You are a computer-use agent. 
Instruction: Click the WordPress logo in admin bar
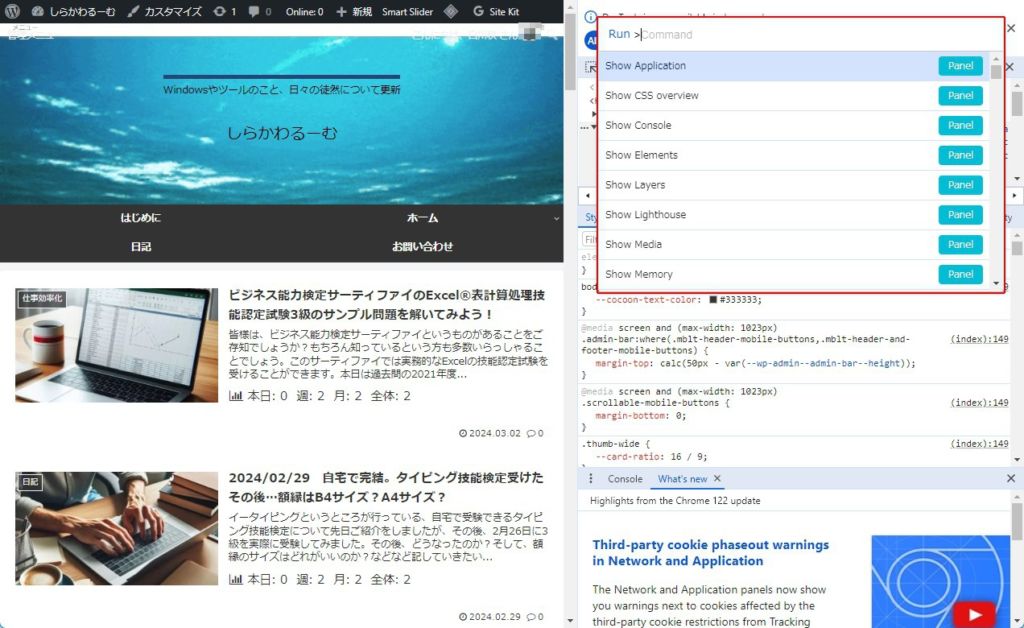click(12, 11)
